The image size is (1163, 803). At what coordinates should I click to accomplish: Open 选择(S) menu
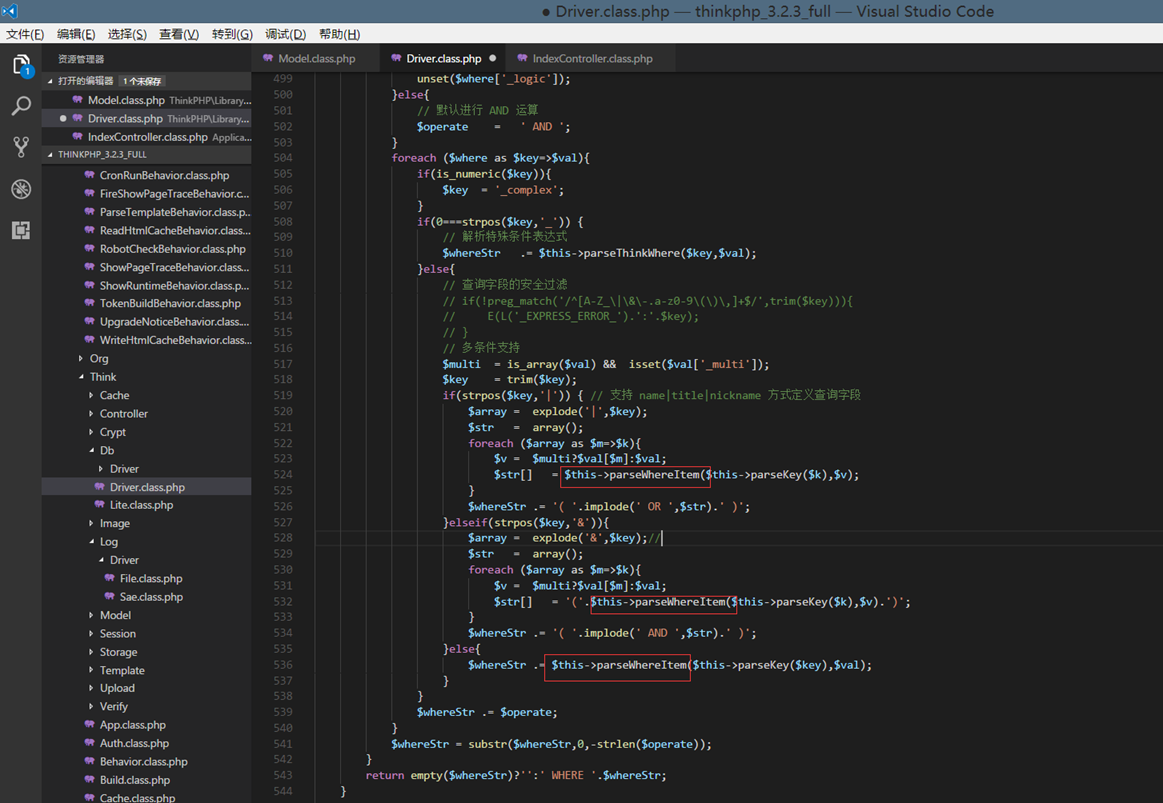[127, 34]
